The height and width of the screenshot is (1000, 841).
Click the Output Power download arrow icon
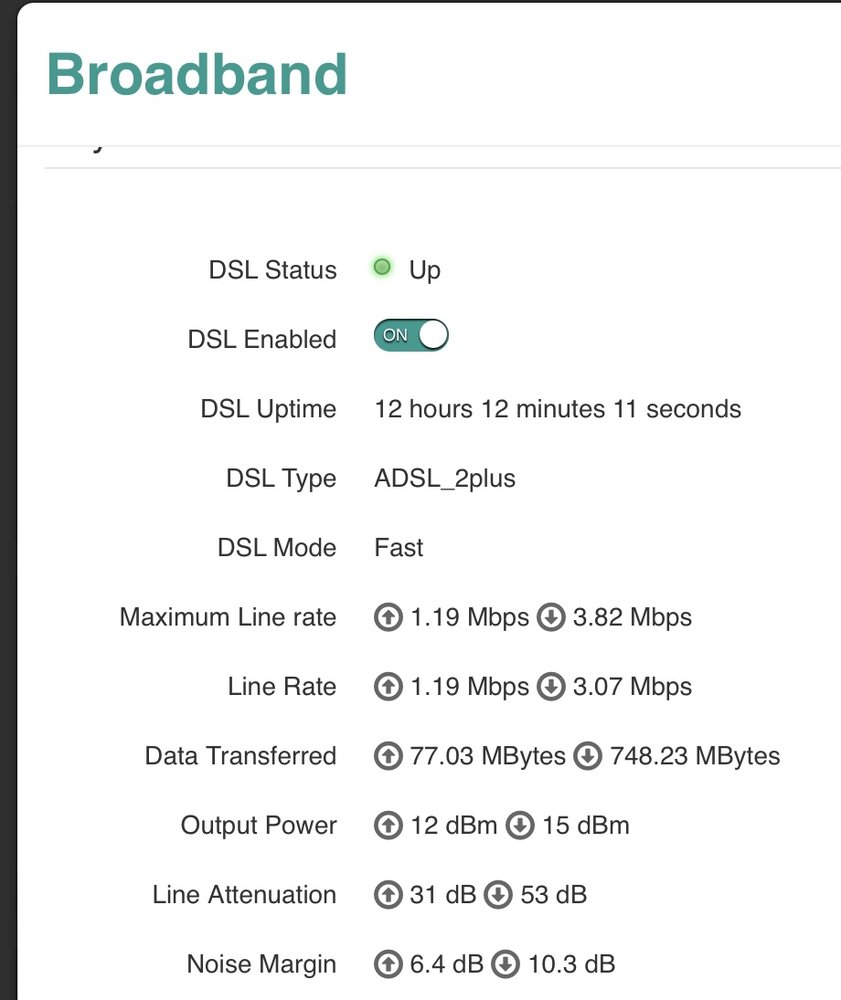coord(520,826)
